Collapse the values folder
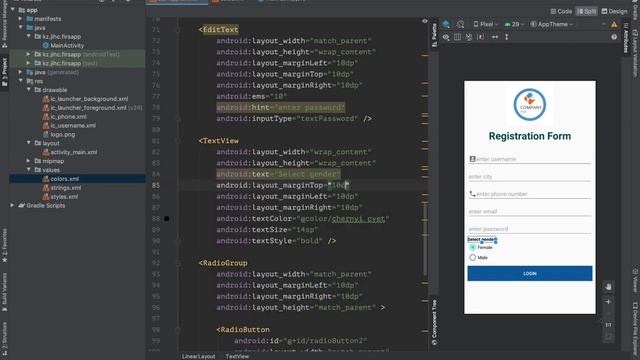This screenshot has height=360, width=640. point(29,170)
